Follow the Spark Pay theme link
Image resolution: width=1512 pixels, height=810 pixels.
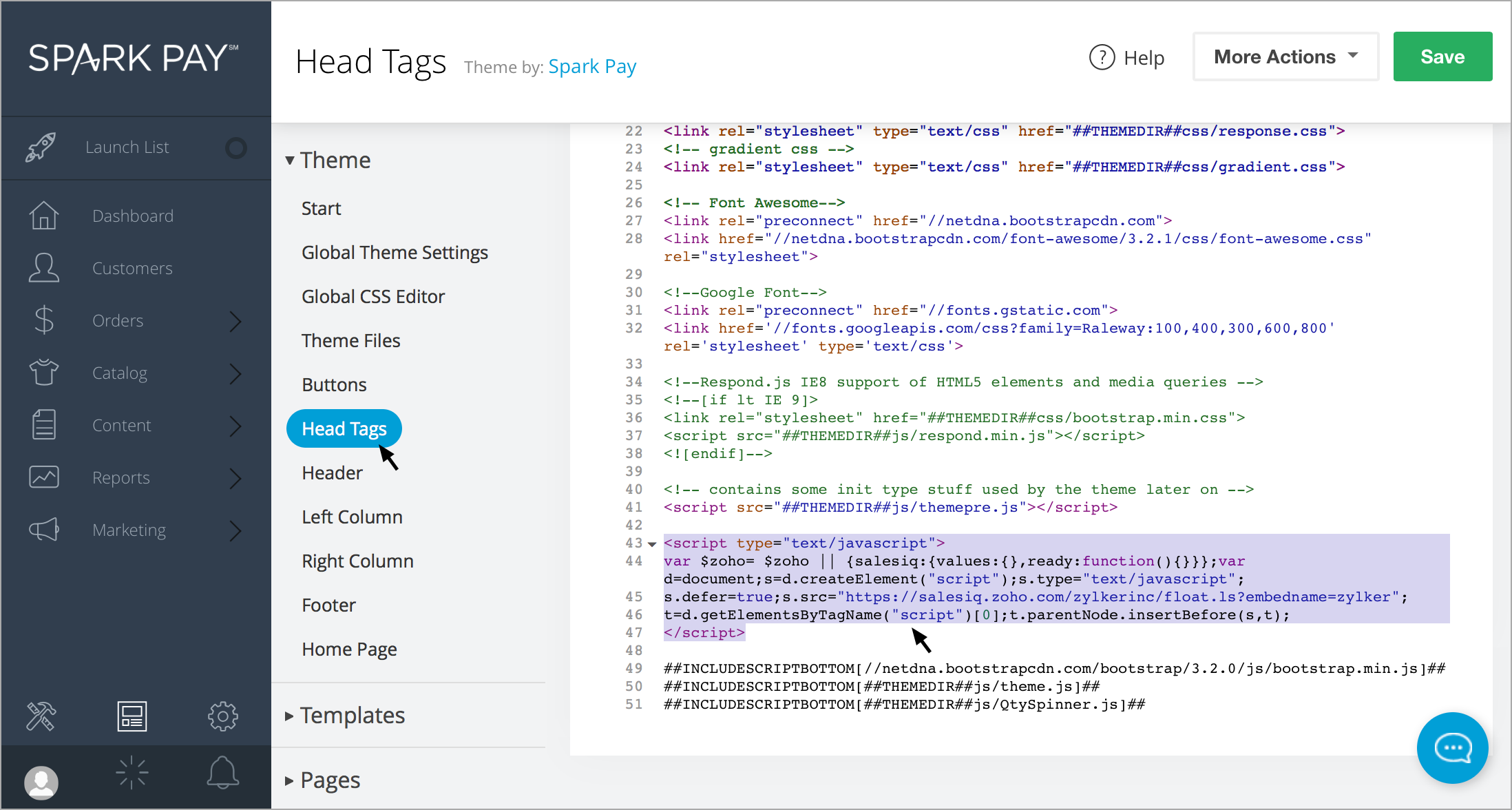pyautogui.click(x=592, y=66)
